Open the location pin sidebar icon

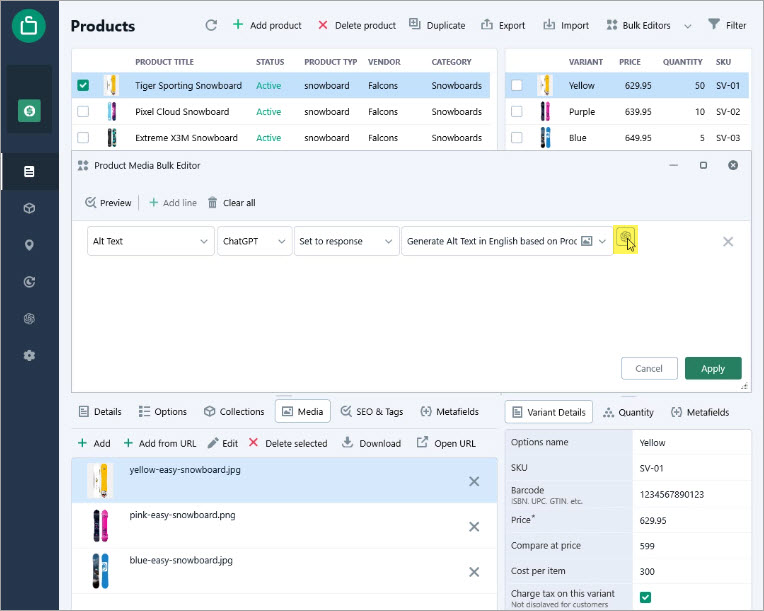(29, 245)
